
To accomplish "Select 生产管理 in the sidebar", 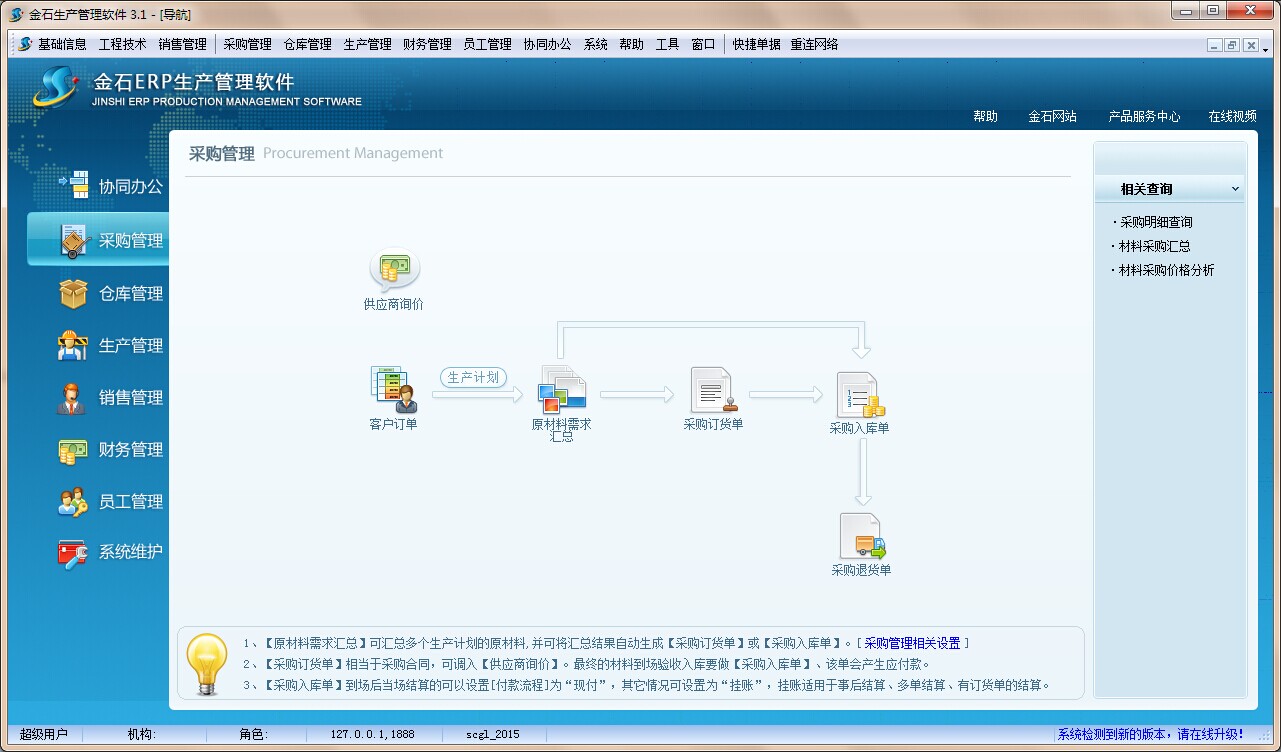I will click(110, 345).
